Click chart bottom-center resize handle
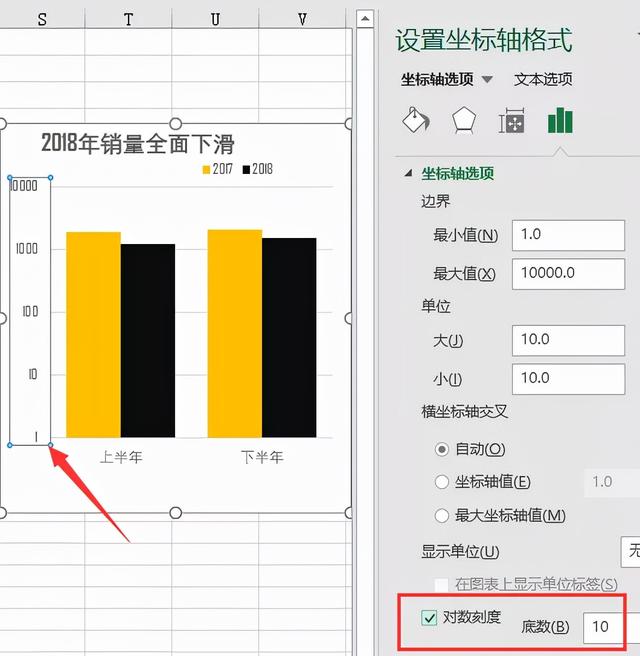Screen dimensions: 640x656 (176, 513)
